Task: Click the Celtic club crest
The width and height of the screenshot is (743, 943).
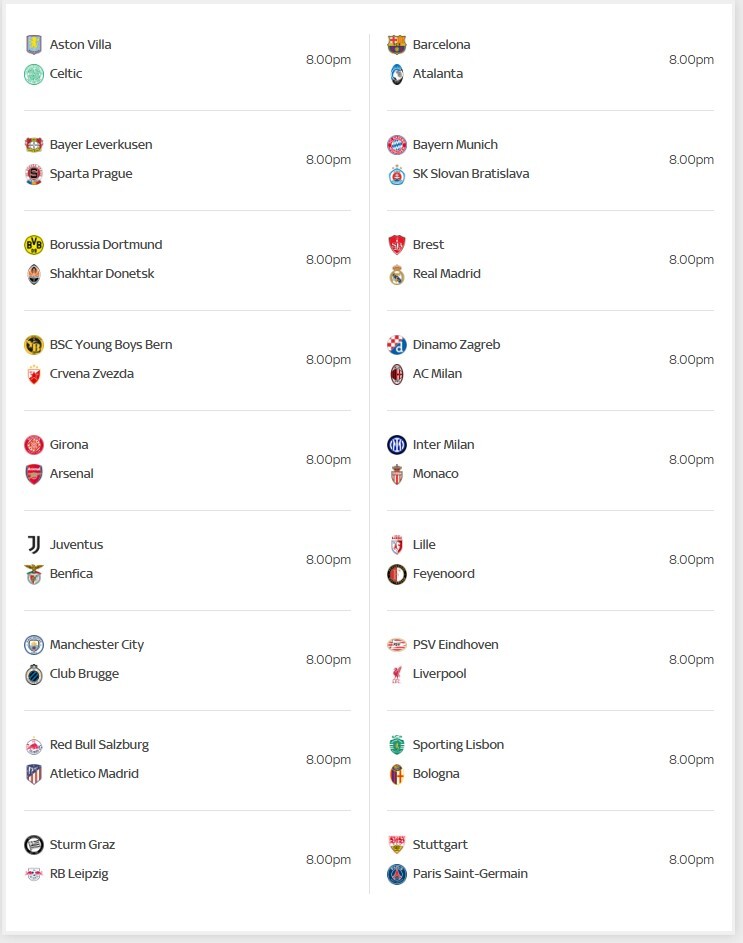Action: click(34, 74)
